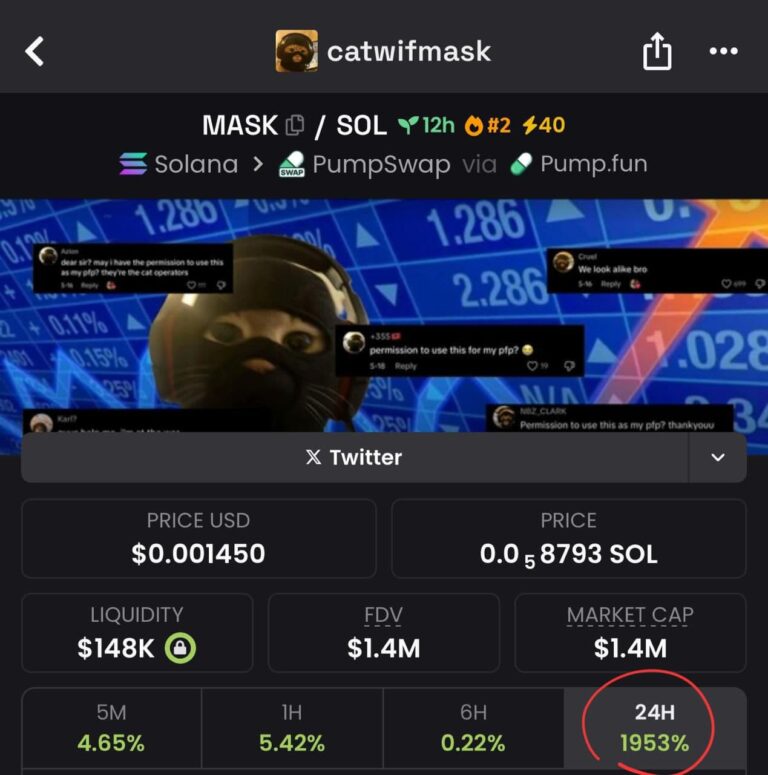Screen dimensions: 768x775
Task: Tap the Solana chain logo
Action: click(x=133, y=164)
